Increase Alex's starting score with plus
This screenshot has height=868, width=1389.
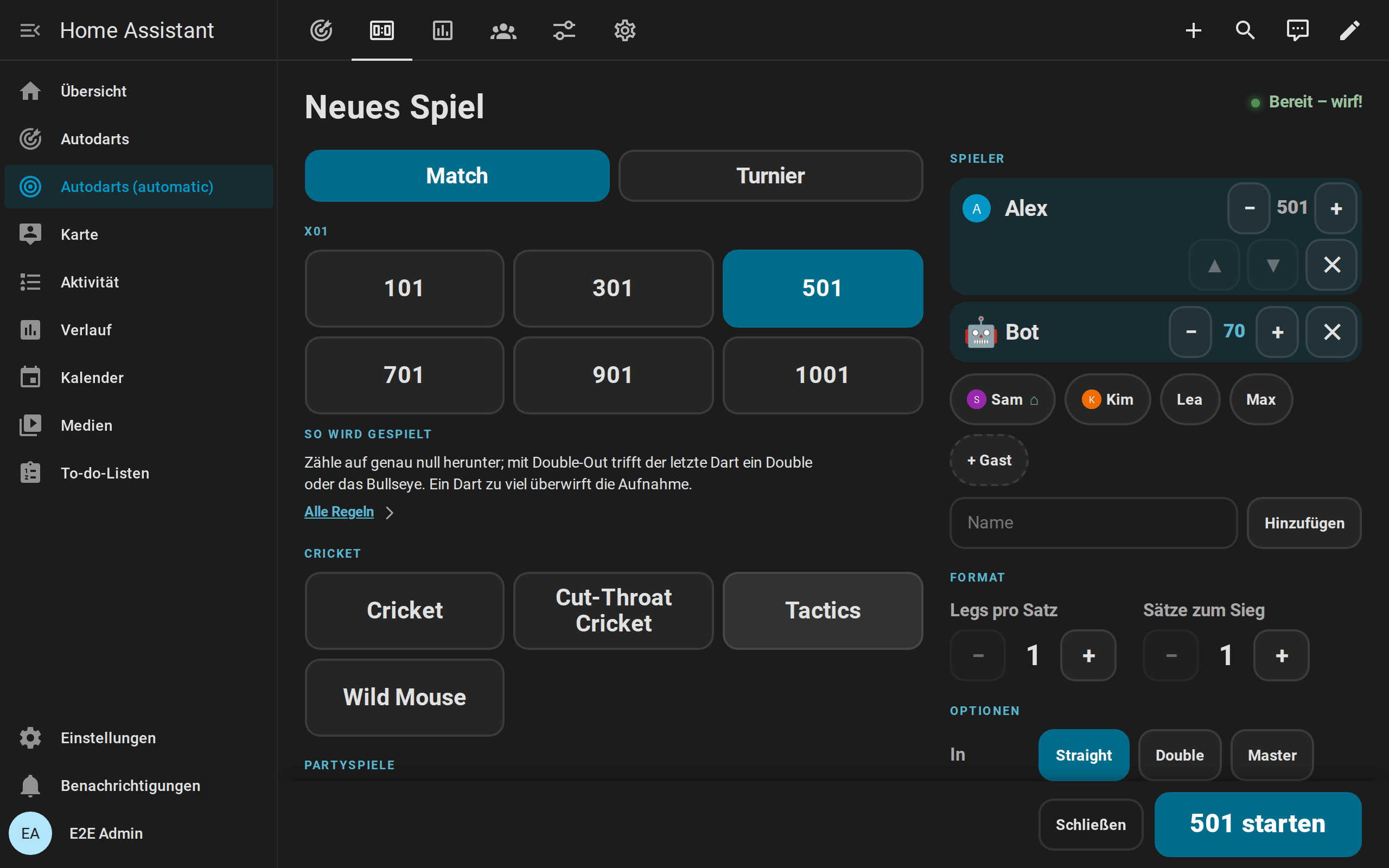coord(1336,208)
